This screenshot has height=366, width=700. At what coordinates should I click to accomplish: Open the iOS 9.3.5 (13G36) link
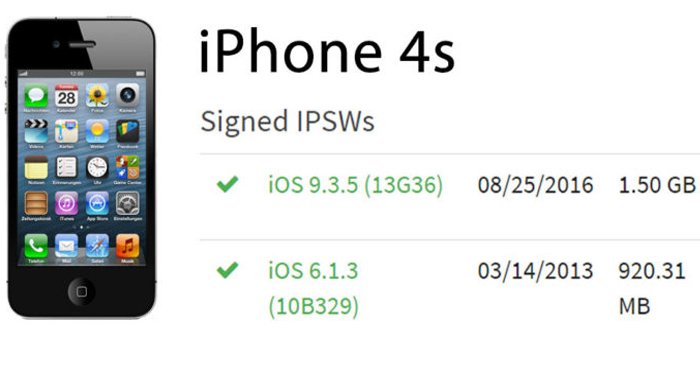click(x=355, y=185)
